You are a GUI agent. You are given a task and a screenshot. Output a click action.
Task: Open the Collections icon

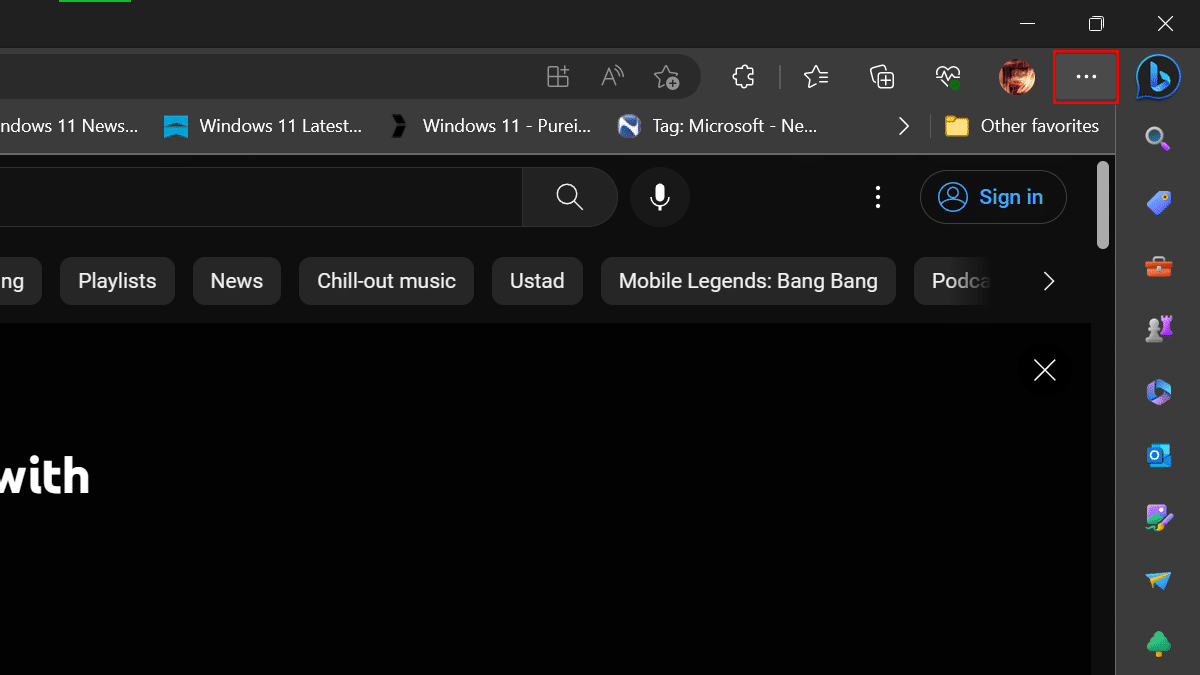point(881,77)
